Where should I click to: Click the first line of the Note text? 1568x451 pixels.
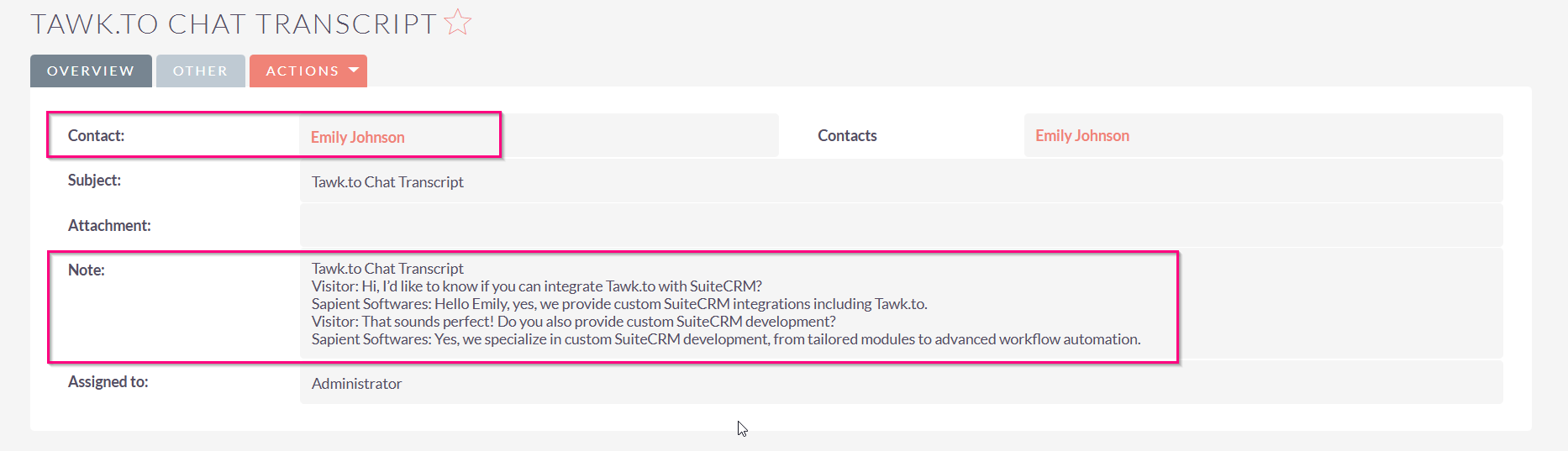(x=387, y=269)
